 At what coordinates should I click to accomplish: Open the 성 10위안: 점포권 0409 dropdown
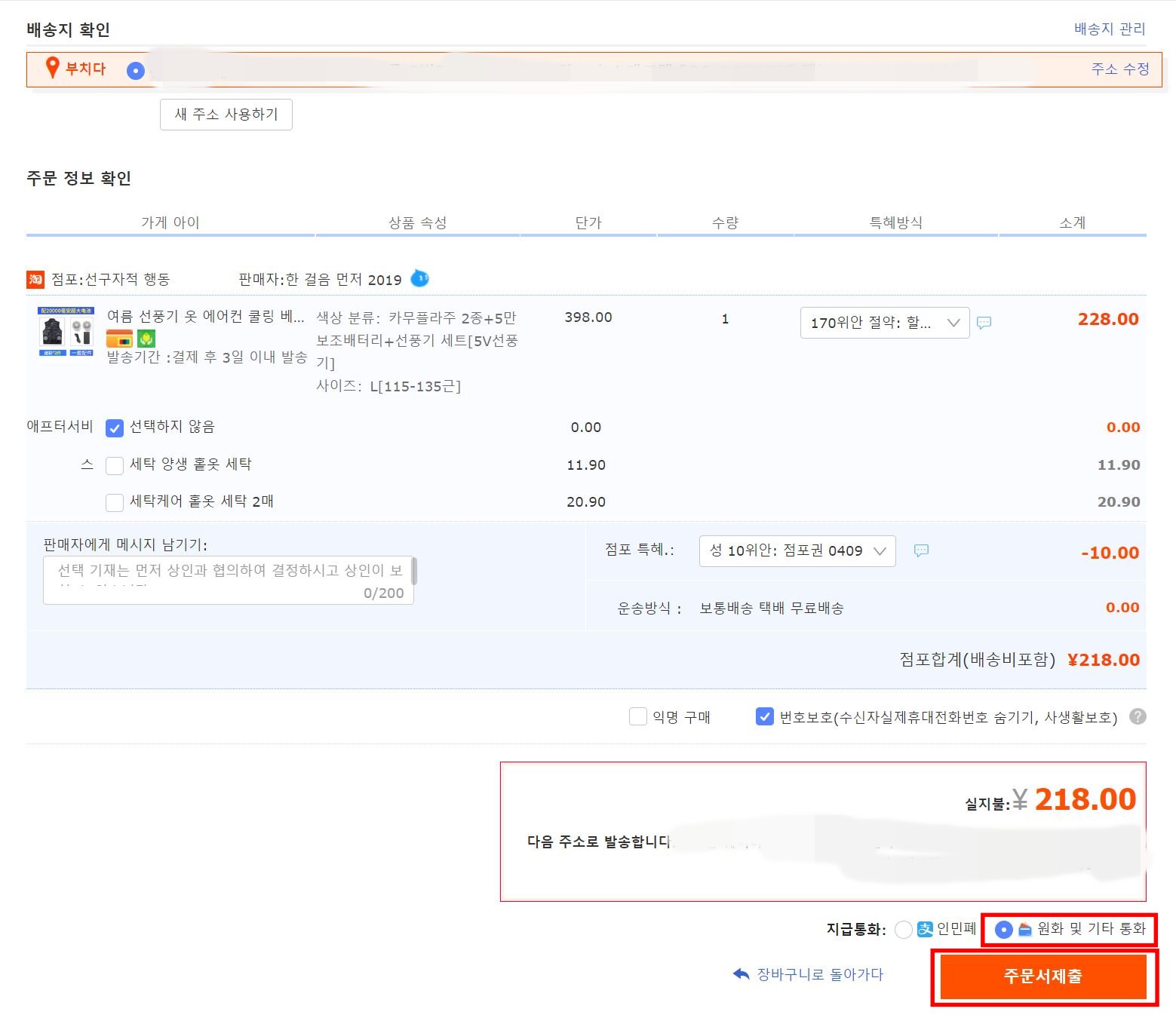797,550
